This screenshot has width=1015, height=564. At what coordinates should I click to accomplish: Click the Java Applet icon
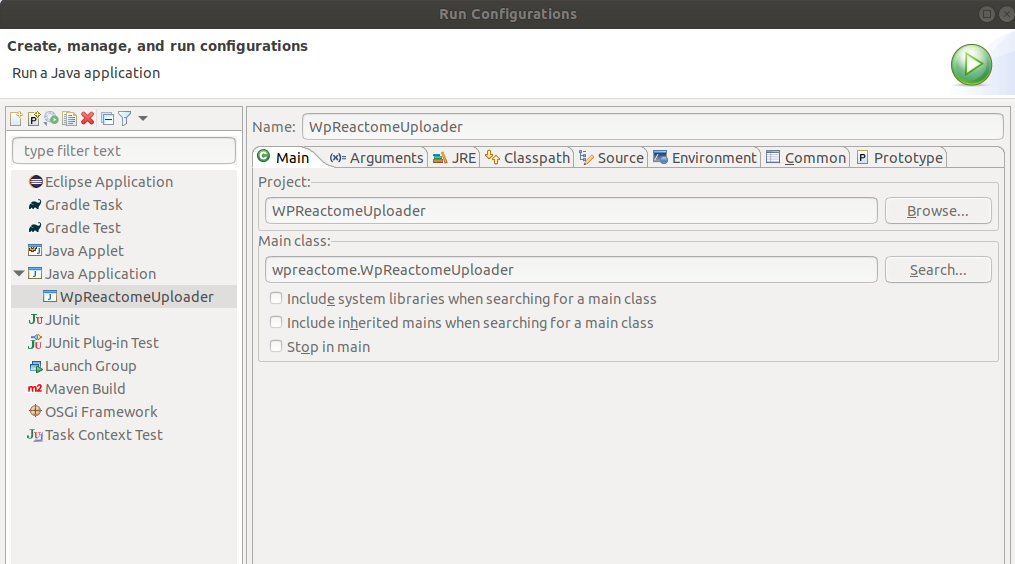click(x=35, y=250)
